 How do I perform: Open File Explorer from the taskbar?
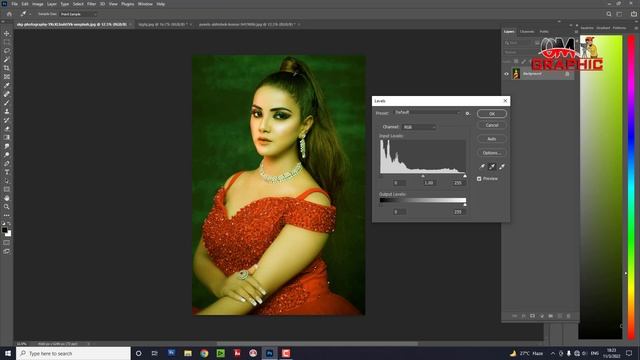[x=188, y=353]
